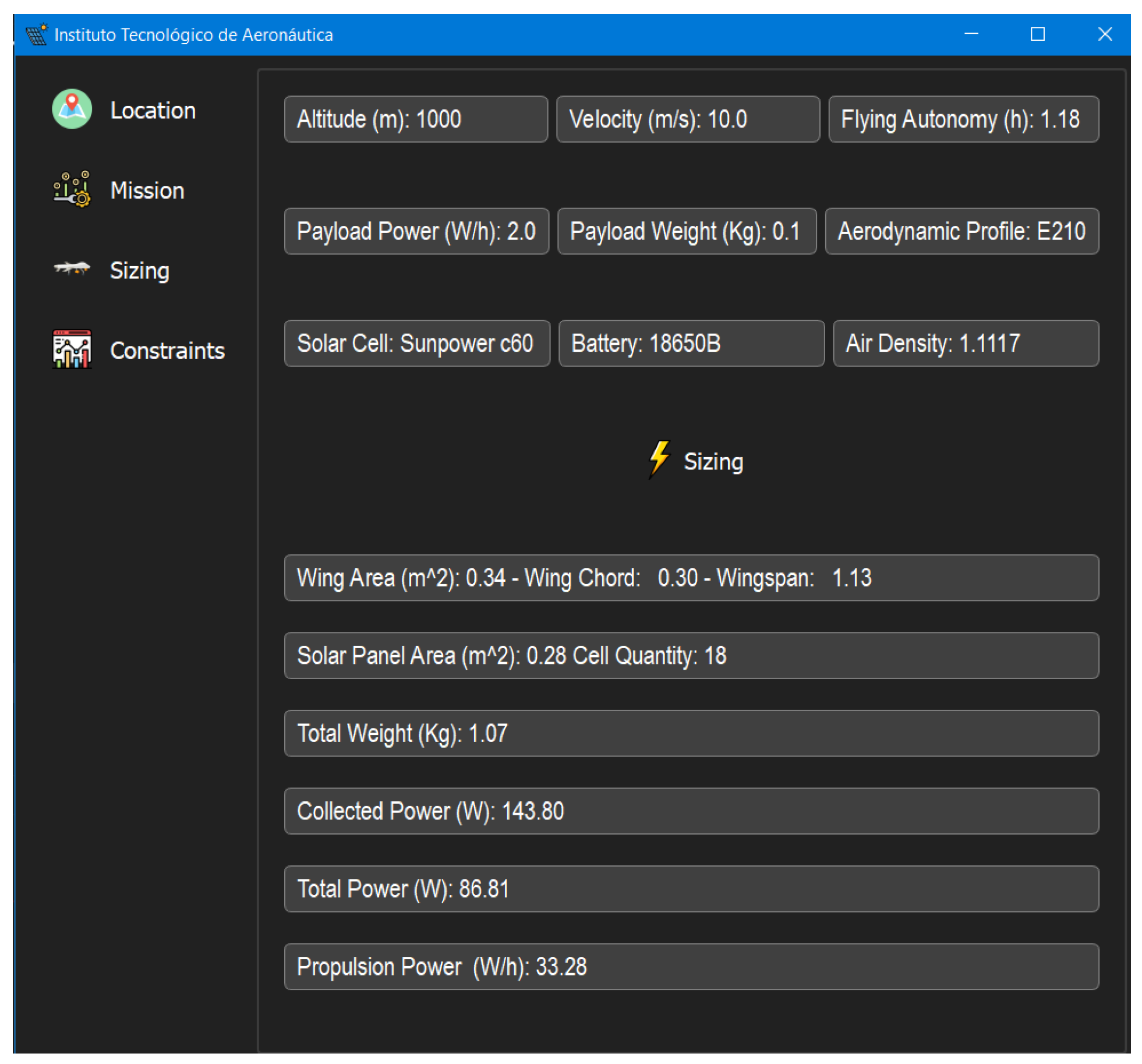Click the Sizing aircraft icon in sidebar

pos(72,268)
